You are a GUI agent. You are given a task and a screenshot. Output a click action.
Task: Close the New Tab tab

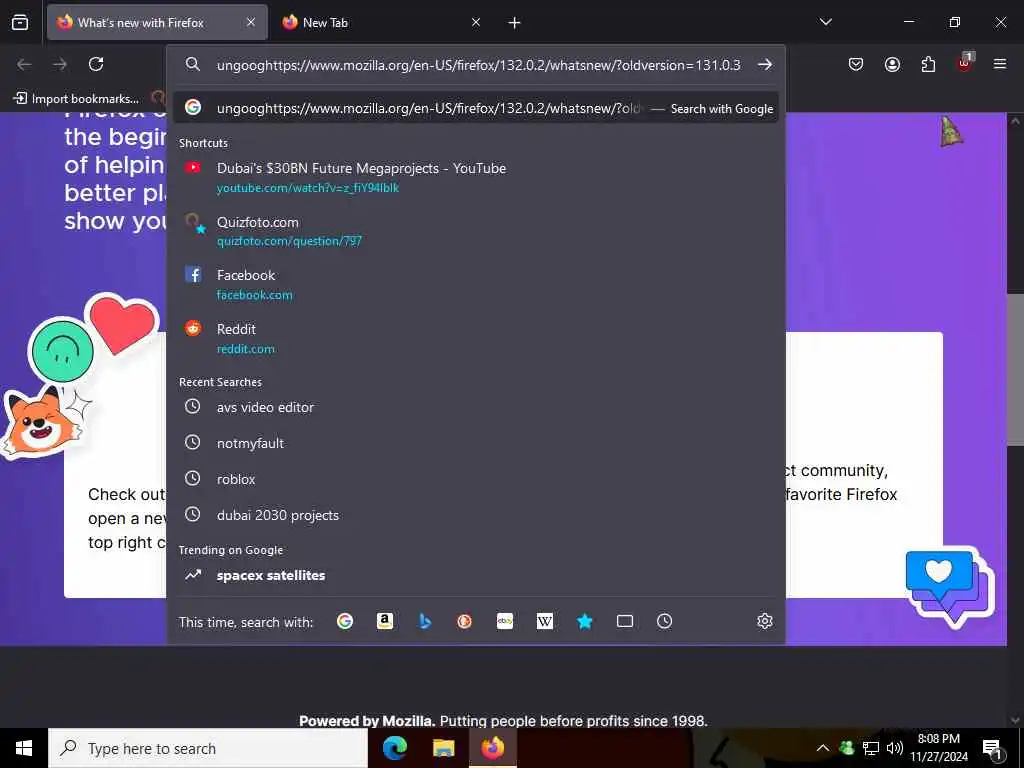click(x=476, y=23)
